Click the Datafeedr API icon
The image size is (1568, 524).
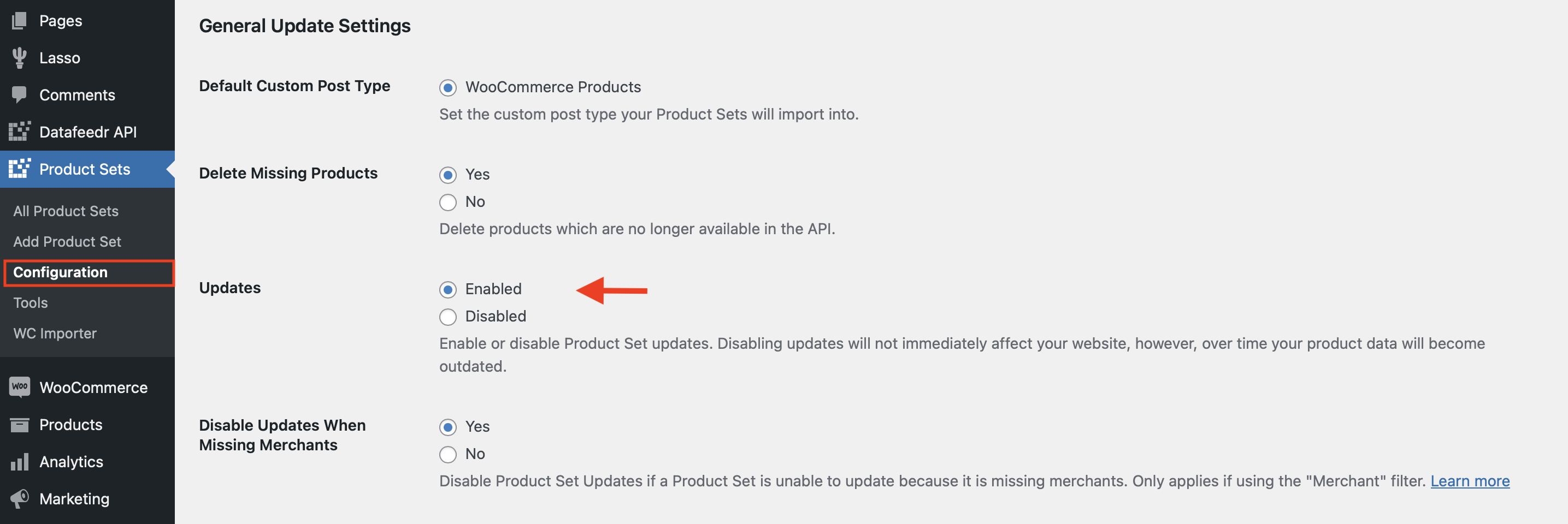coord(20,132)
